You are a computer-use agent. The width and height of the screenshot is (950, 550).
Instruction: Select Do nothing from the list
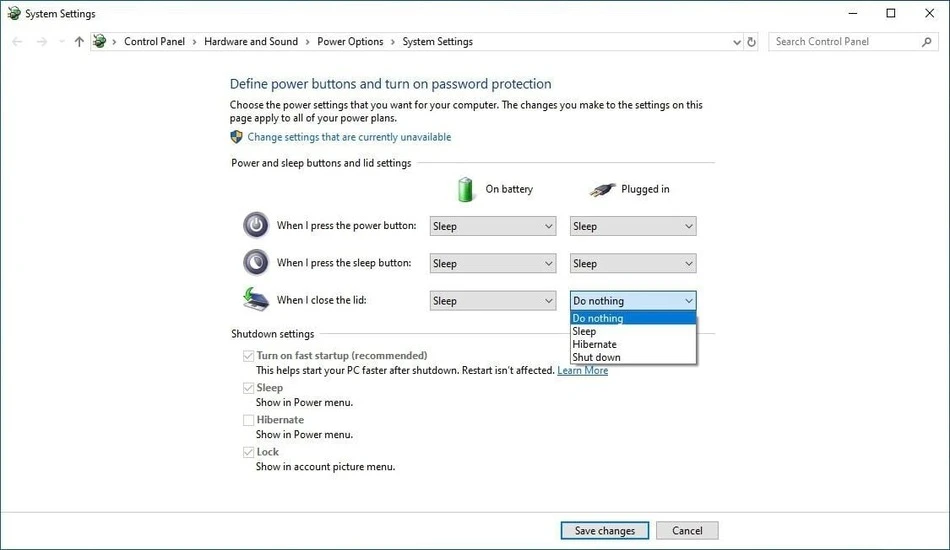click(x=633, y=318)
